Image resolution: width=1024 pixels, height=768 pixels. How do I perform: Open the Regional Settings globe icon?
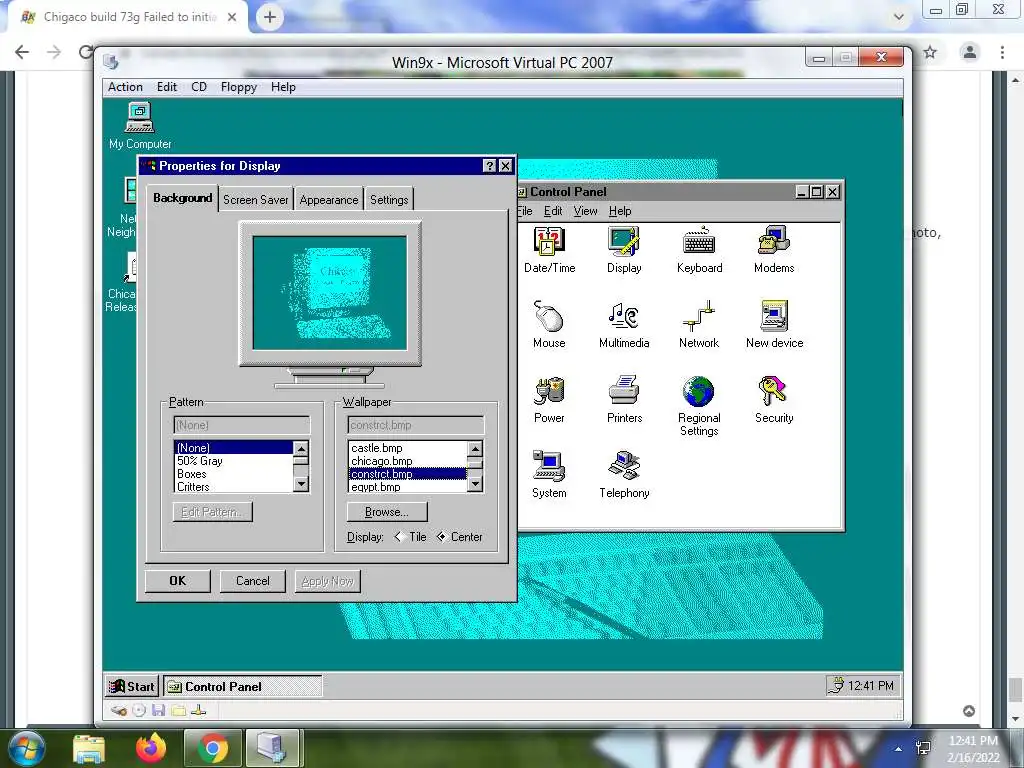(699, 405)
